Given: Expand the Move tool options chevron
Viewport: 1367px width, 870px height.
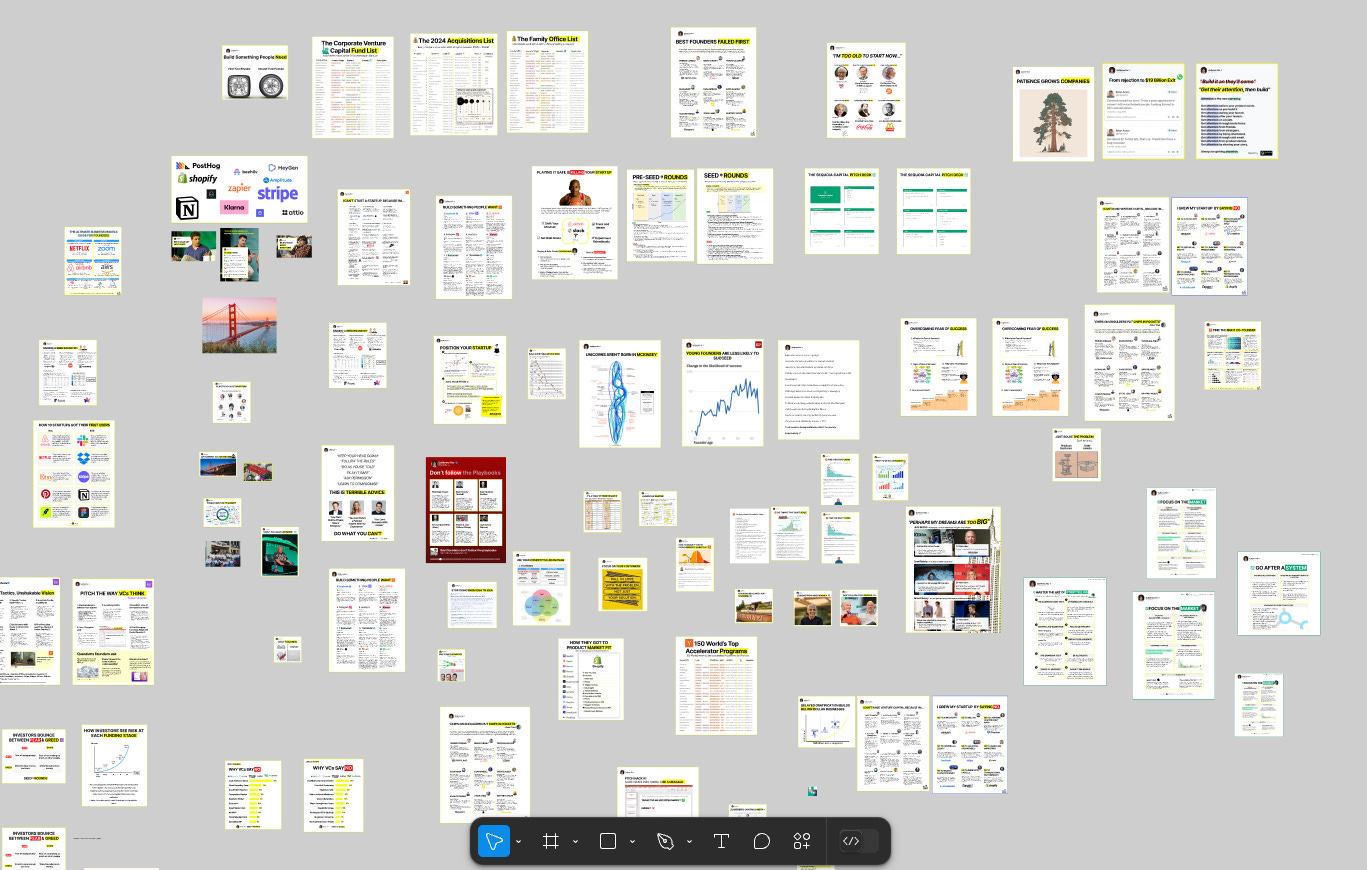Looking at the screenshot, I should 518,842.
